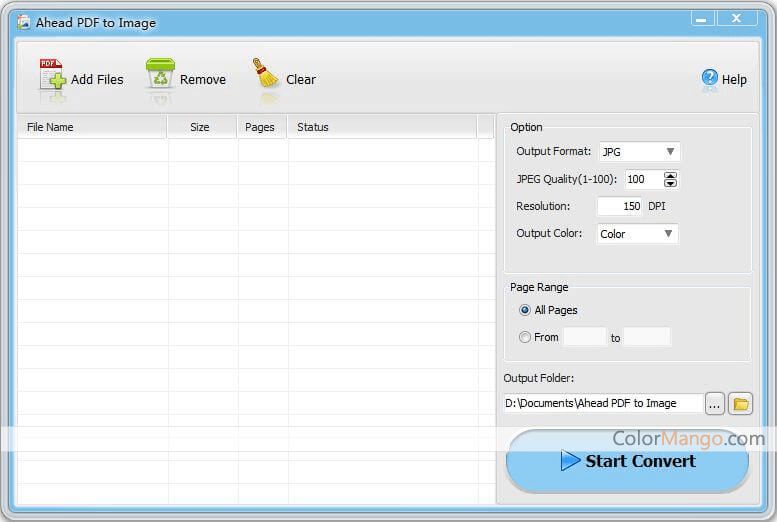This screenshot has width=777, height=522.
Task: Click the Add Files PDF icon
Action: pos(53,74)
